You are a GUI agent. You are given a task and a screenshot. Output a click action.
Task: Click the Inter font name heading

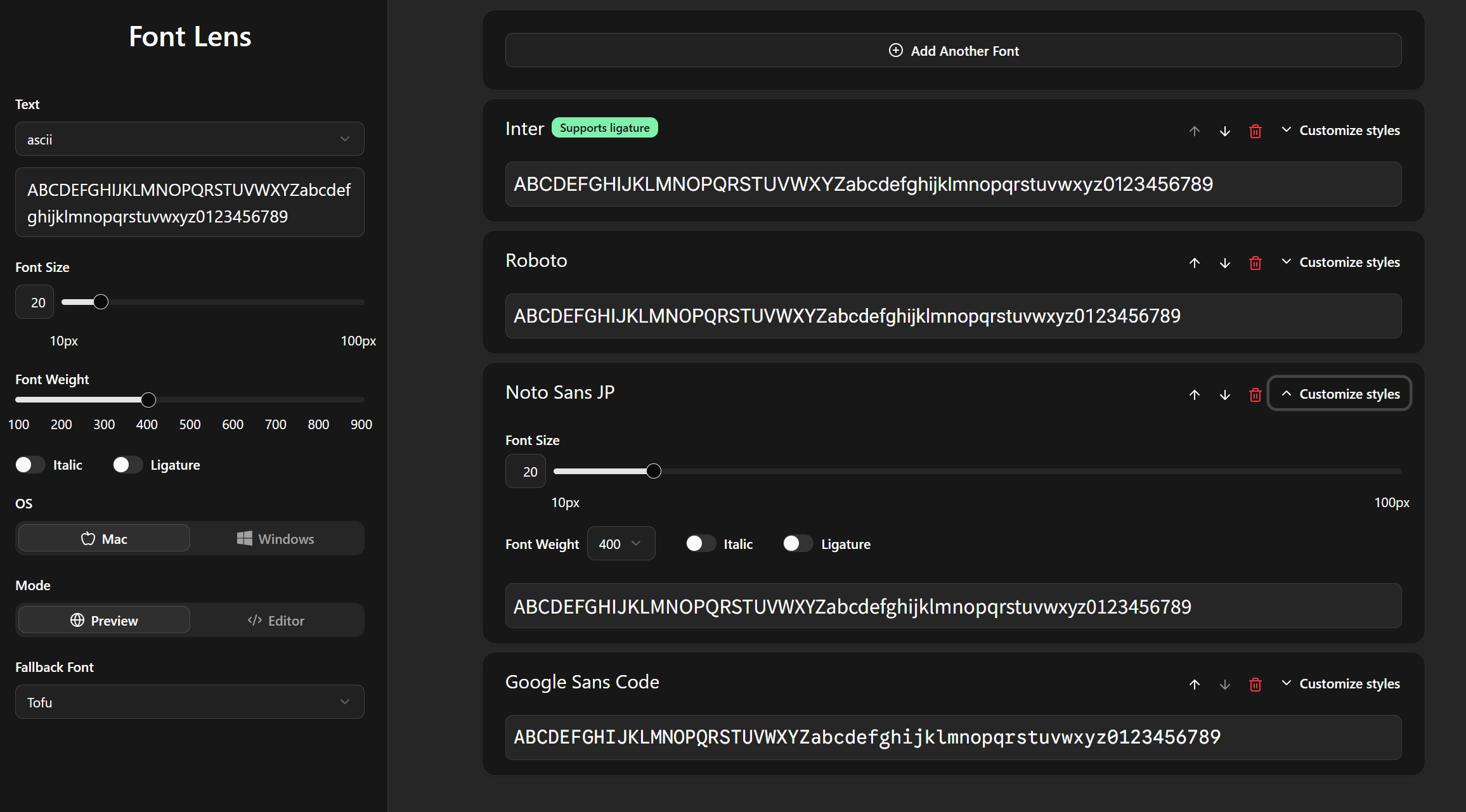tap(524, 128)
